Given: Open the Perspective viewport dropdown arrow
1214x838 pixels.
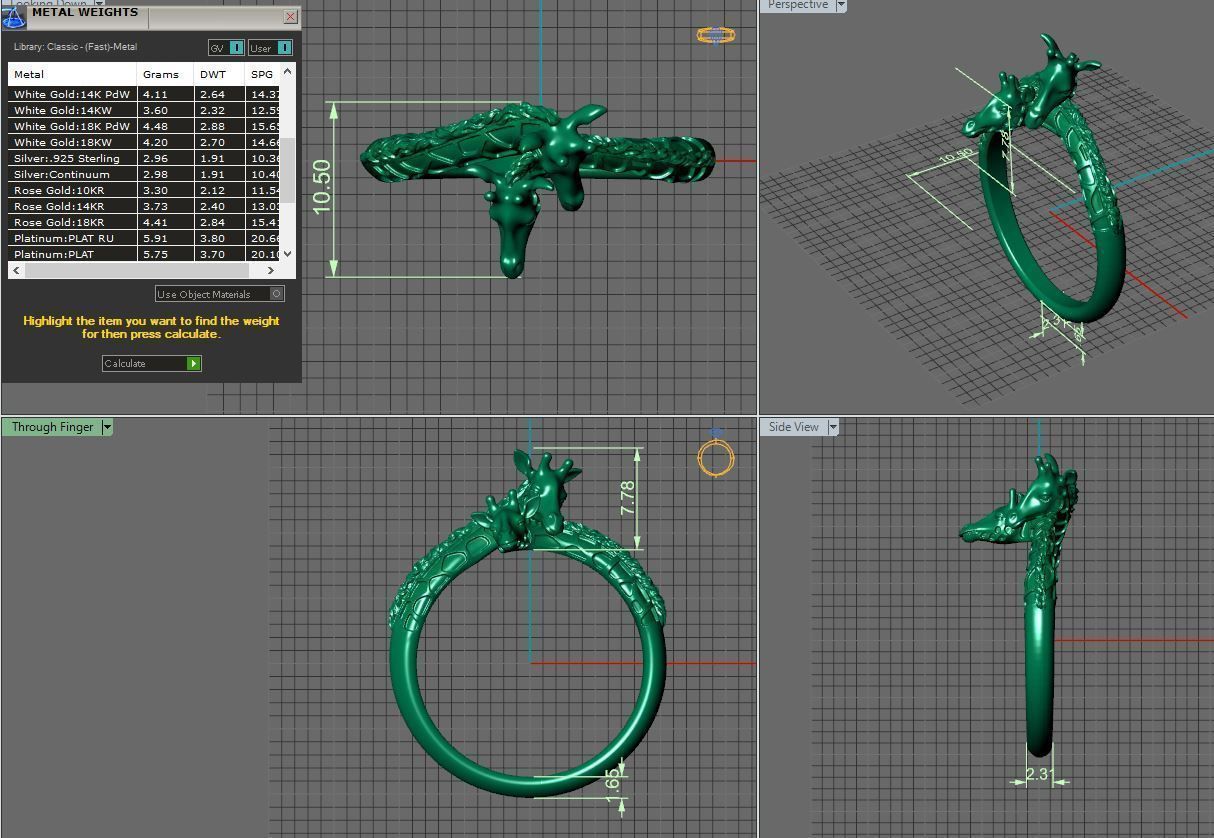Looking at the screenshot, I should (x=840, y=5).
